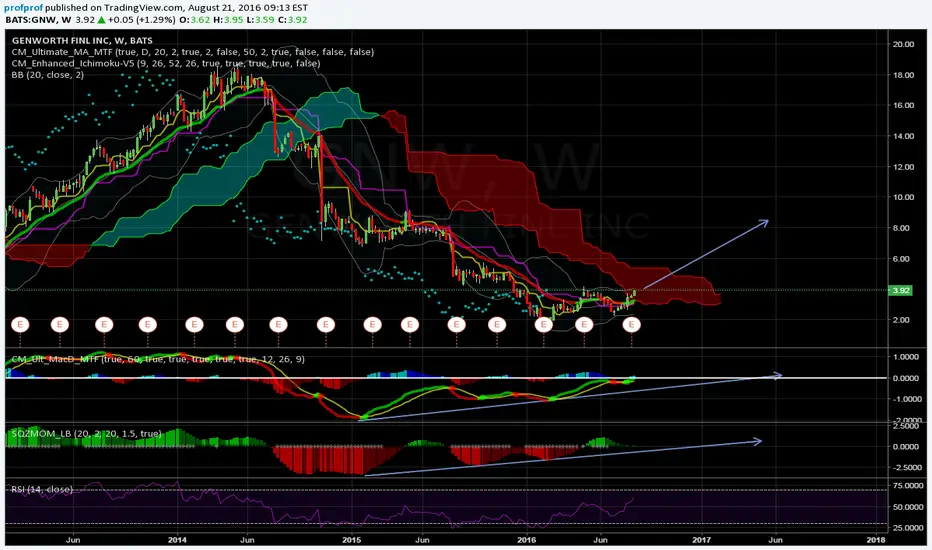This screenshot has height=550, width=932.
Task: Select the RSI (14, close) legend
Action: 42,489
